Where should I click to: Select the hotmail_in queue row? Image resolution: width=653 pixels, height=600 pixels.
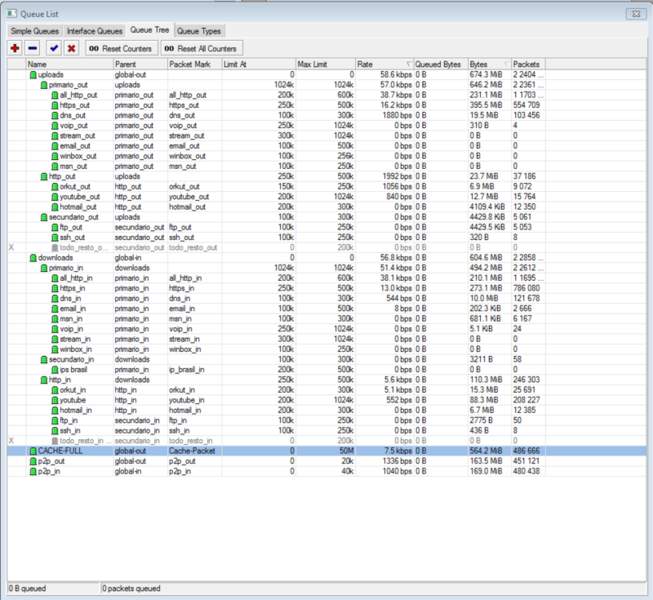click(x=327, y=411)
